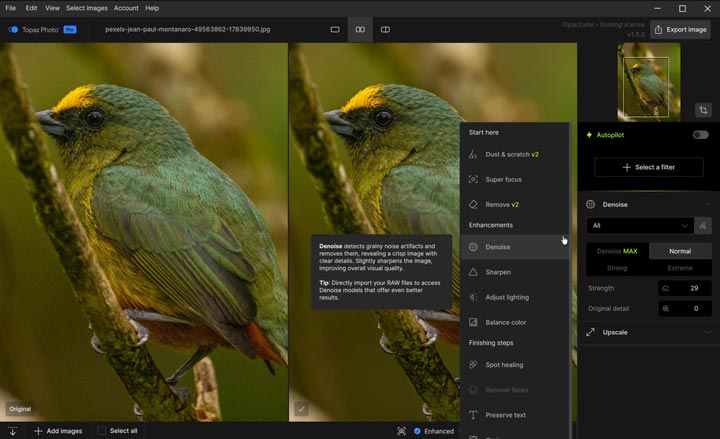
Task: Click Recover faces icon
Action: pyautogui.click(x=473, y=389)
